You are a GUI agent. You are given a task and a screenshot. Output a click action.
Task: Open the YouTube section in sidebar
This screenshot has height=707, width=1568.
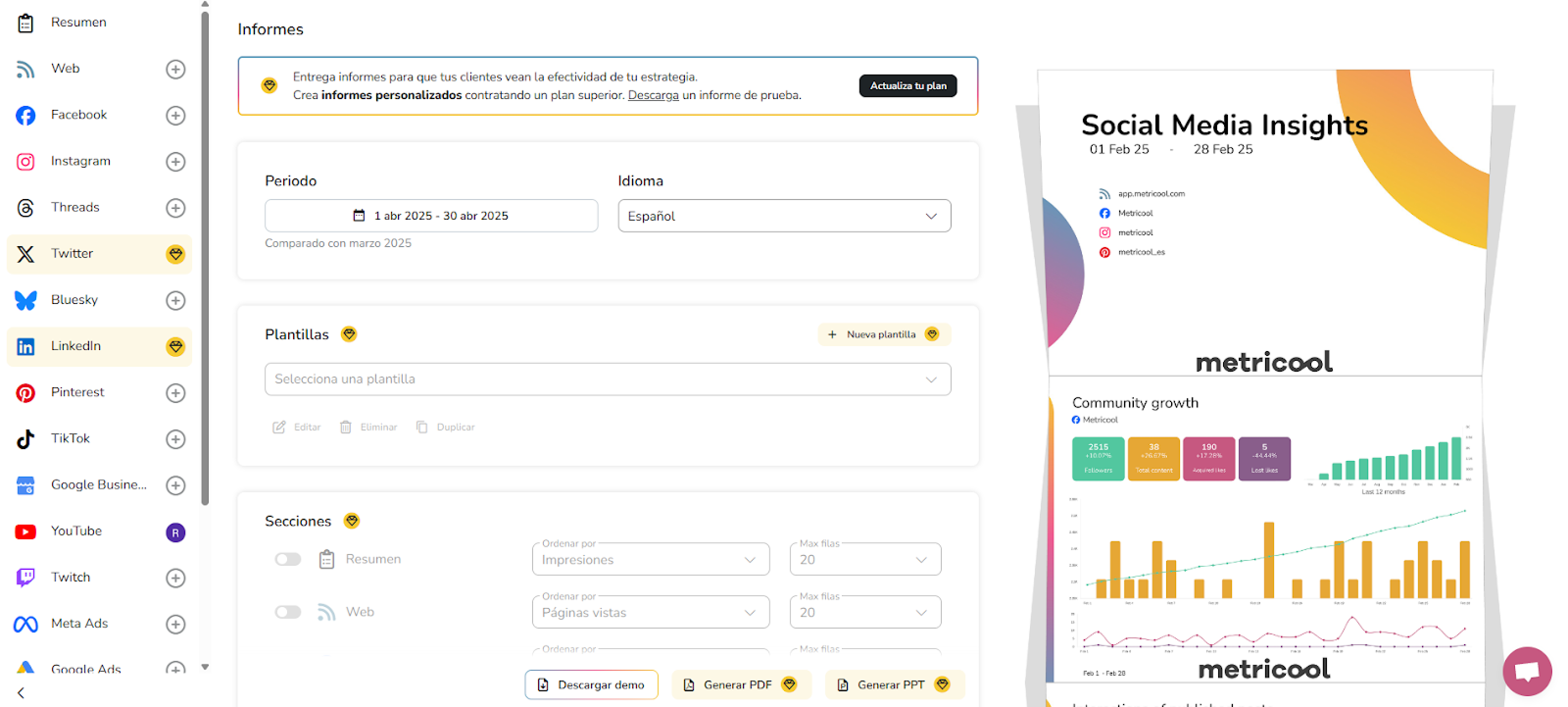(99, 531)
